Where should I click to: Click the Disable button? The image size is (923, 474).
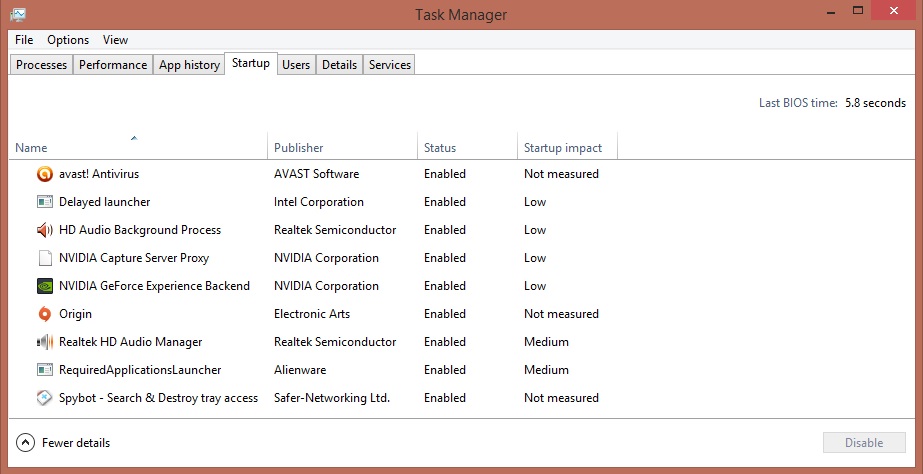[x=864, y=443]
